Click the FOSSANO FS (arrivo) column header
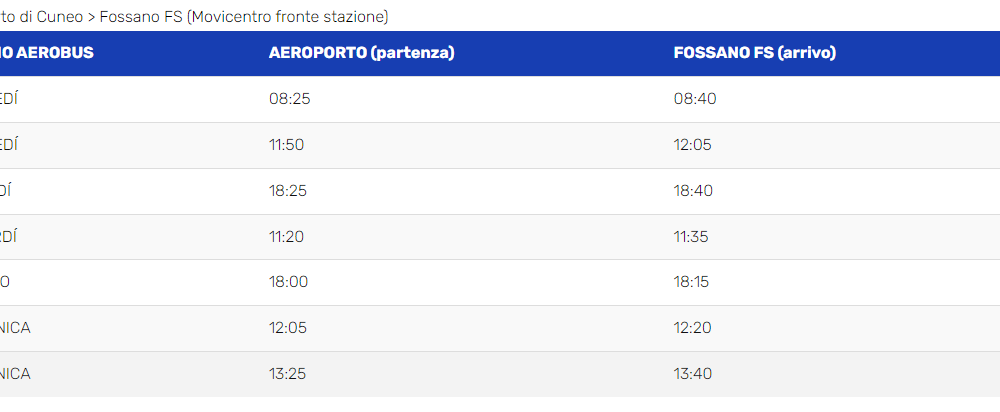 point(754,53)
